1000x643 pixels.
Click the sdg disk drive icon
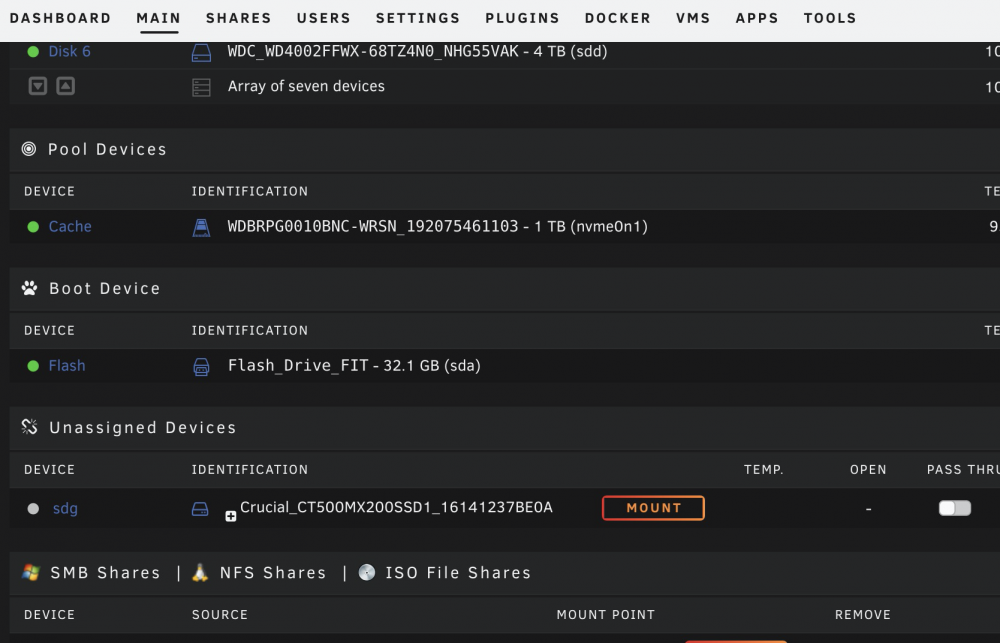pos(200,508)
